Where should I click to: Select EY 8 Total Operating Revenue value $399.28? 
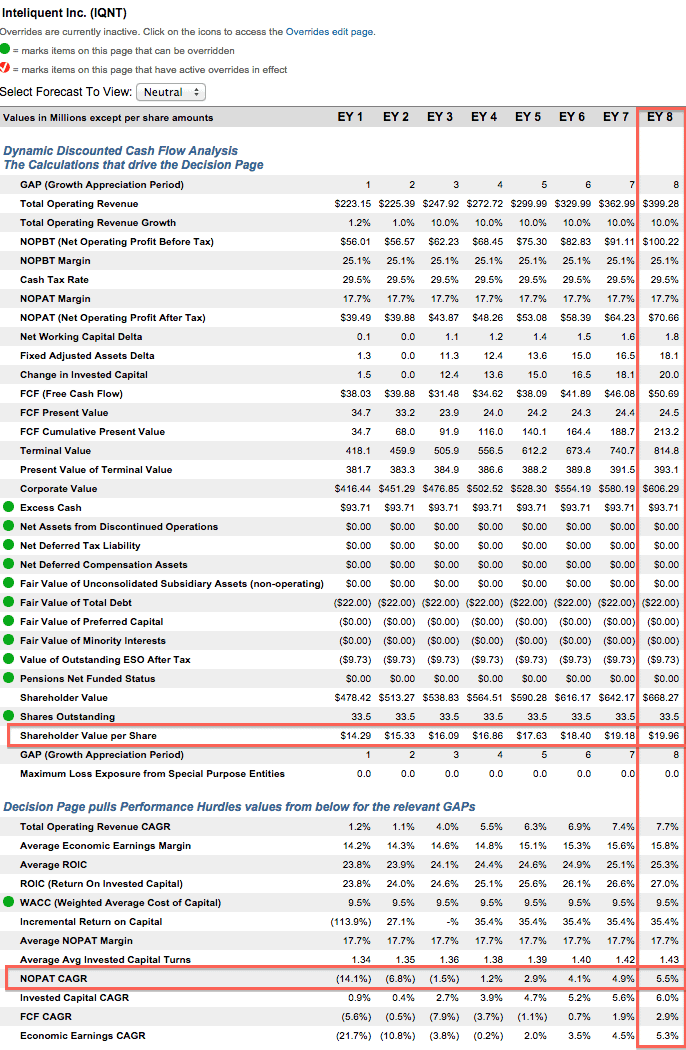point(661,204)
